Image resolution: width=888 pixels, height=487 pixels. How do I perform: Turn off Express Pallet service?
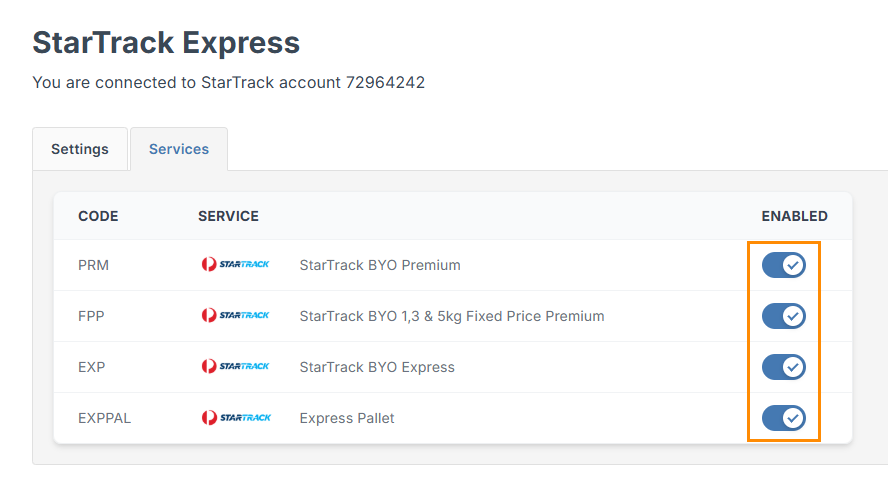(783, 418)
